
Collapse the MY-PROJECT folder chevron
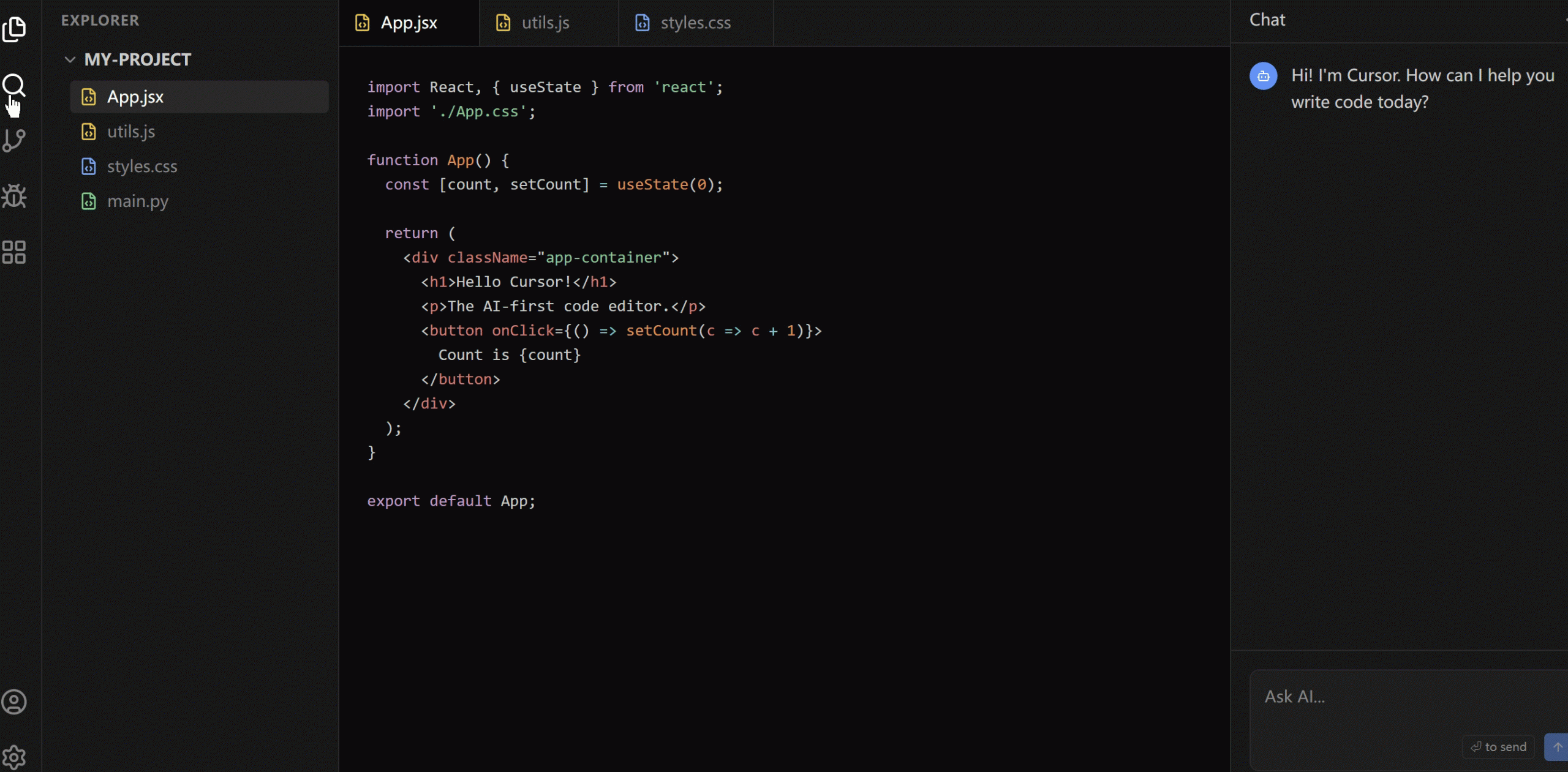(70, 59)
